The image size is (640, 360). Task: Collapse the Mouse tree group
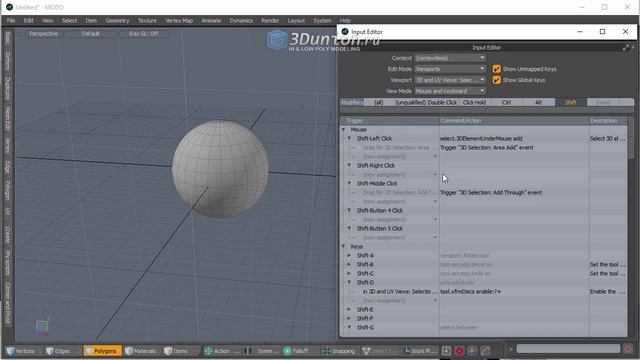(344, 130)
